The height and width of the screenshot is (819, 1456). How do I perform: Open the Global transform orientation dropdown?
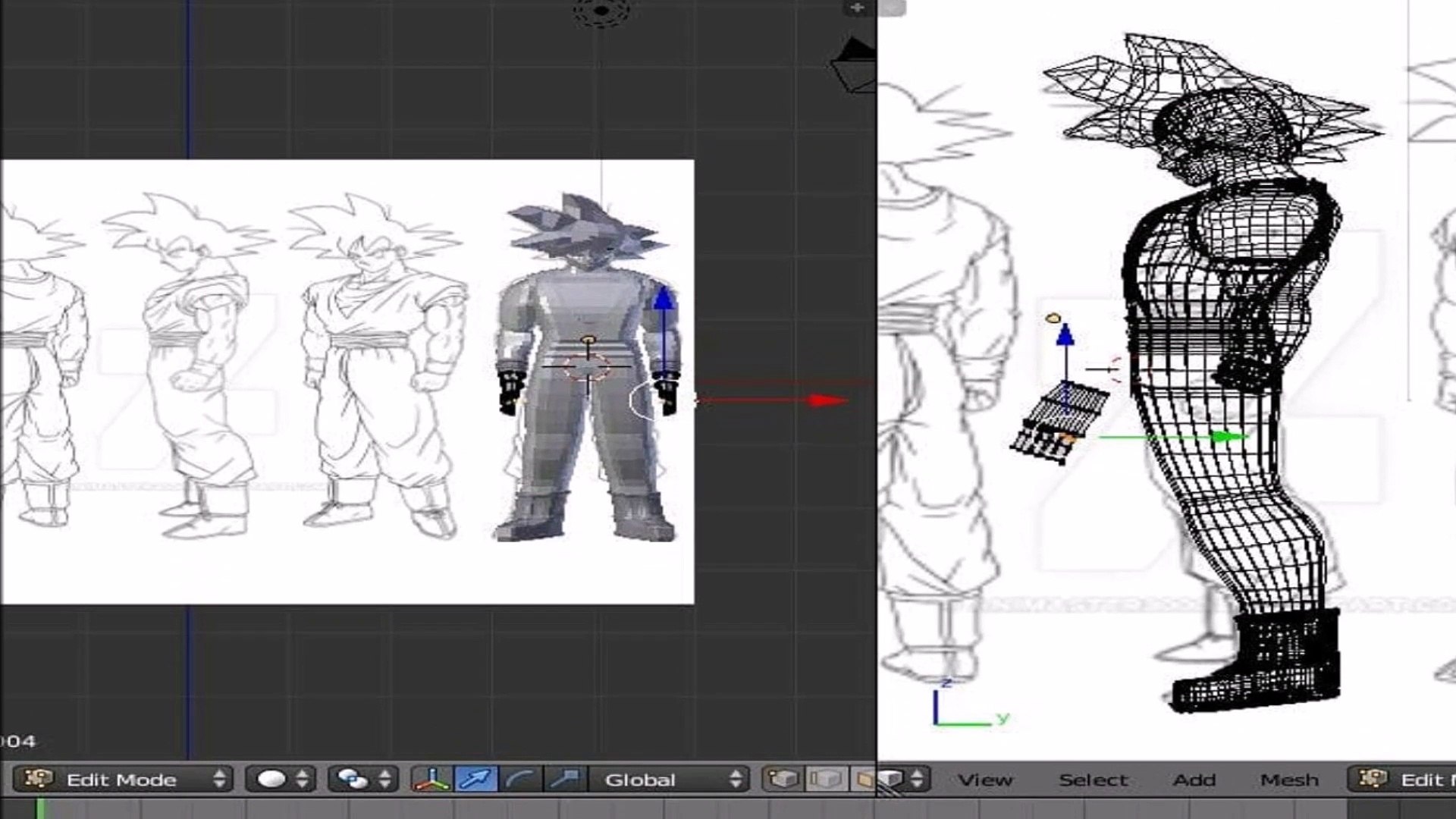pos(669,779)
